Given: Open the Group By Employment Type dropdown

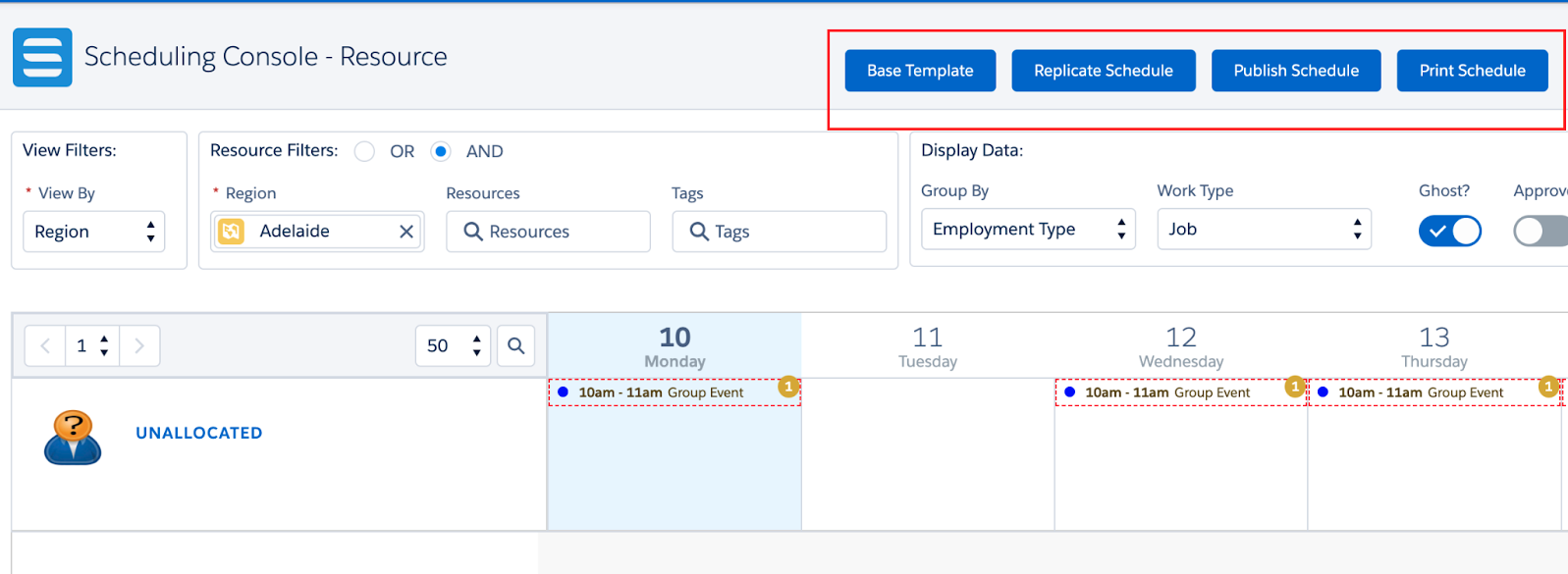Looking at the screenshot, I should [1028, 229].
